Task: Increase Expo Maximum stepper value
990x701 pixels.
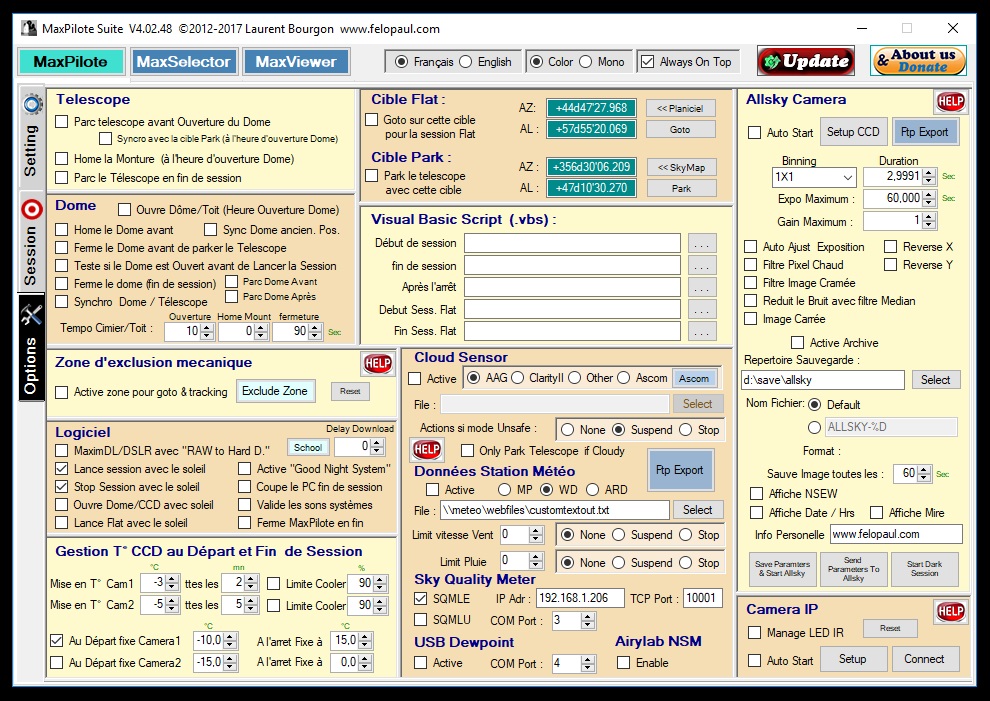Action: click(x=929, y=195)
